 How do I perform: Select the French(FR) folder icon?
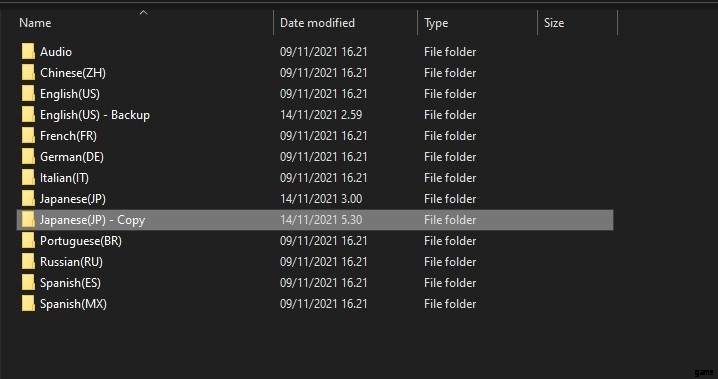28,136
